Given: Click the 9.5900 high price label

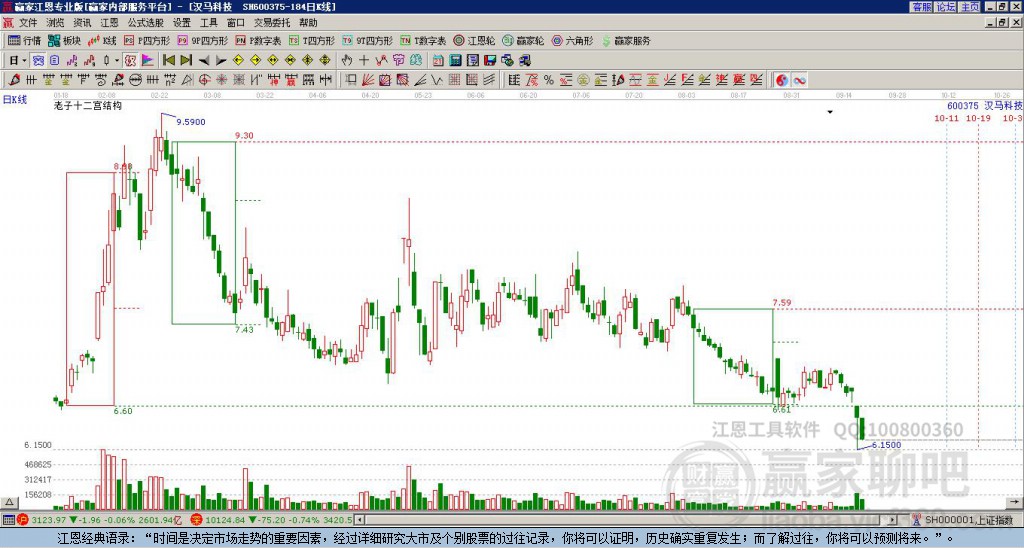Looking at the screenshot, I should point(191,122).
